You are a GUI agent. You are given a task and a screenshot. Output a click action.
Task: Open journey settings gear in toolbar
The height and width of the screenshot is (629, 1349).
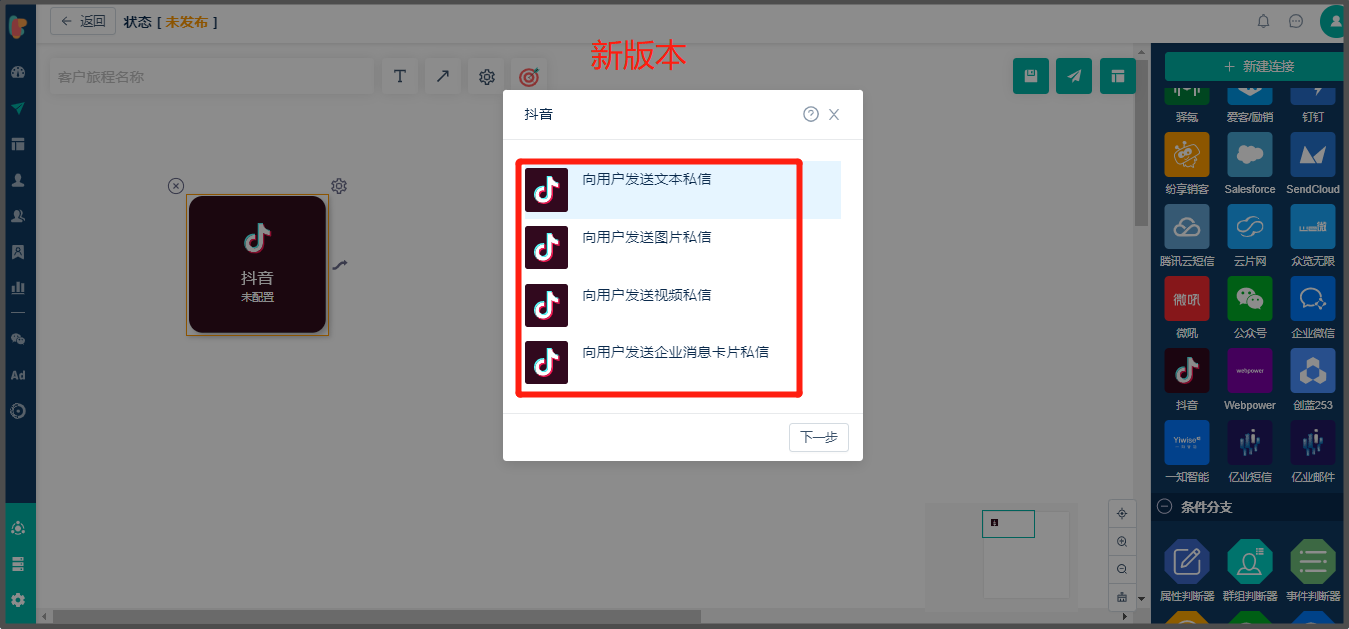[x=487, y=77]
